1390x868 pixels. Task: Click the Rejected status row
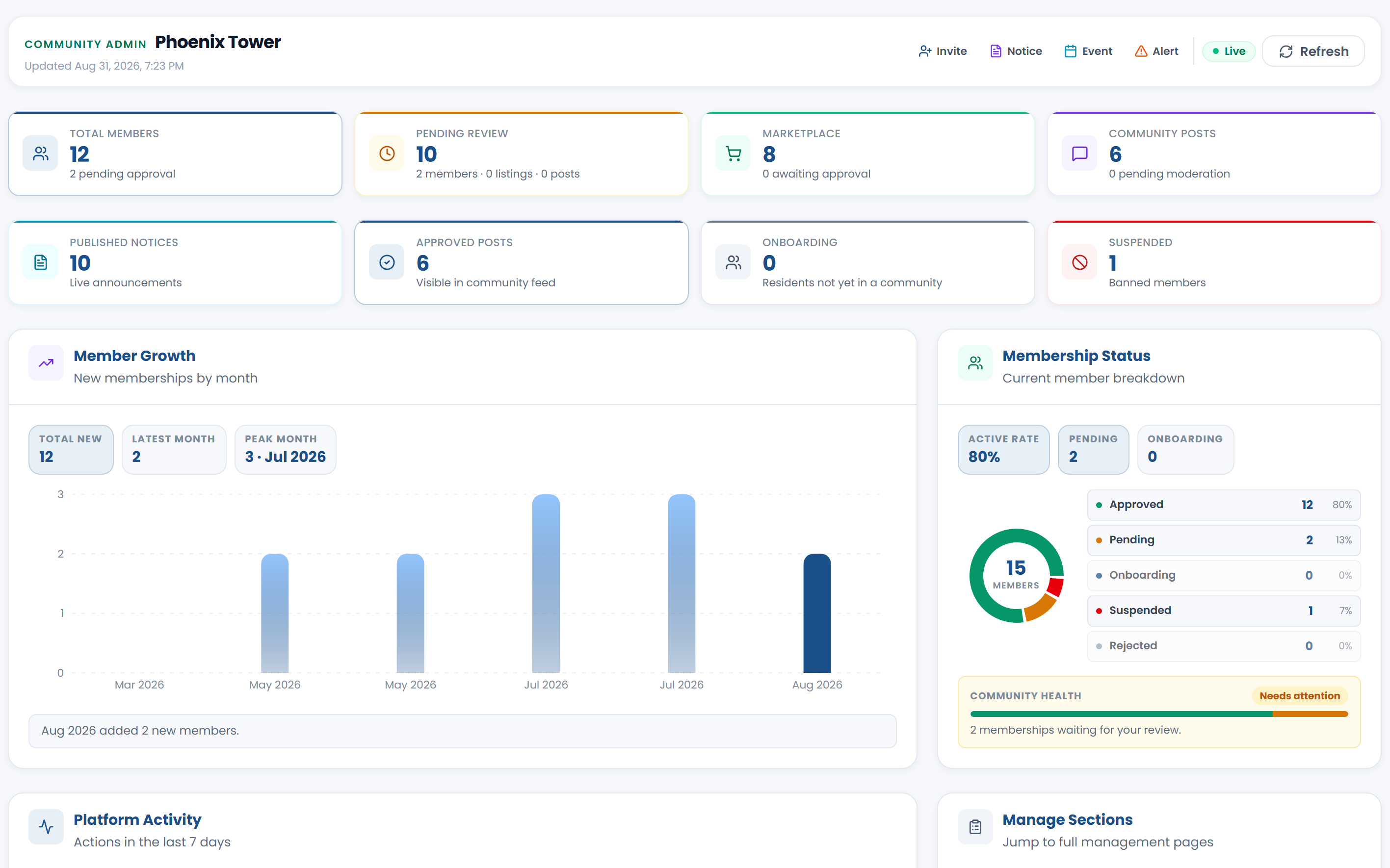pyautogui.click(x=1224, y=646)
